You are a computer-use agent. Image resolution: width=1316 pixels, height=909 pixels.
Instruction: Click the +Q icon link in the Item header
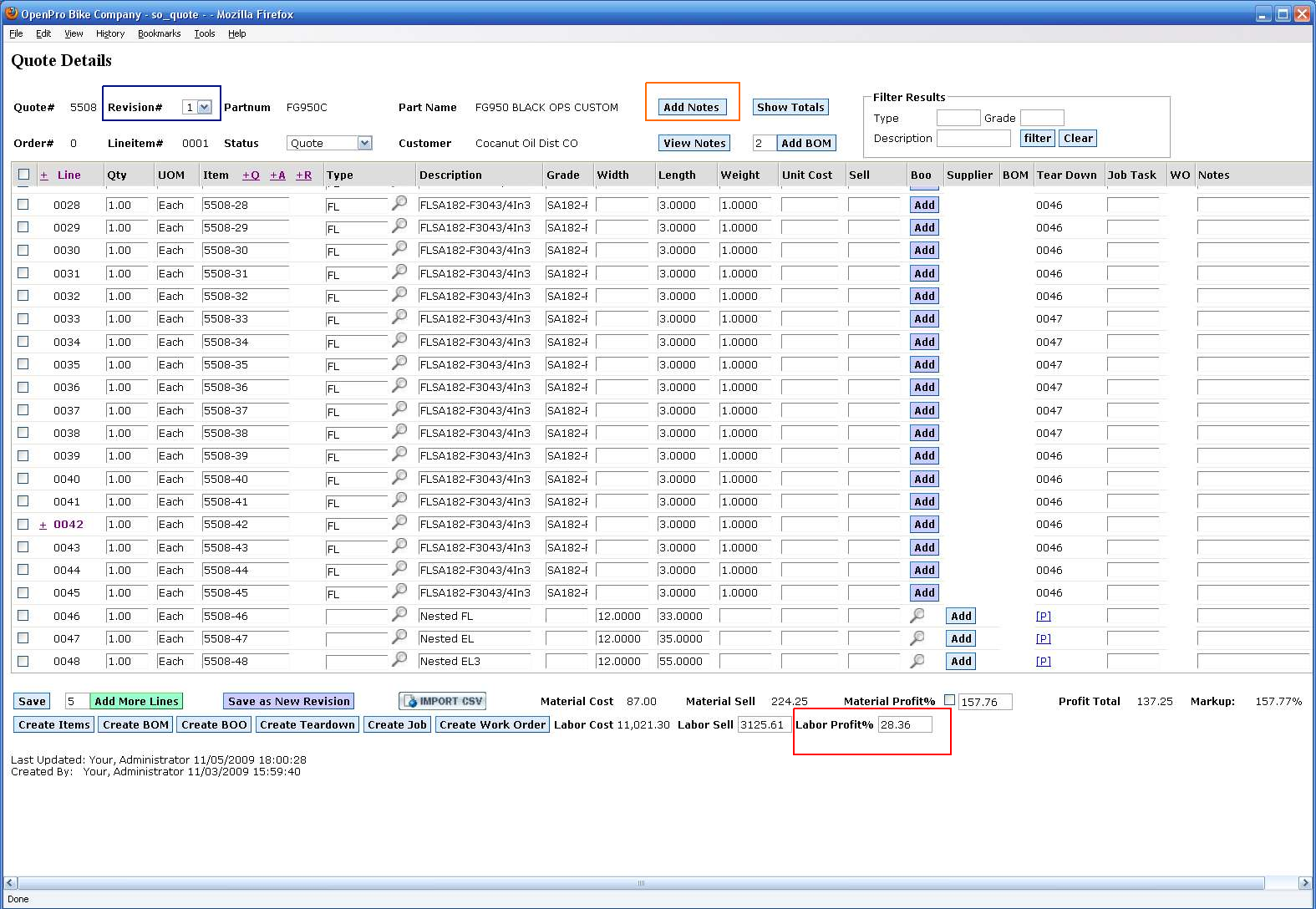coord(251,175)
